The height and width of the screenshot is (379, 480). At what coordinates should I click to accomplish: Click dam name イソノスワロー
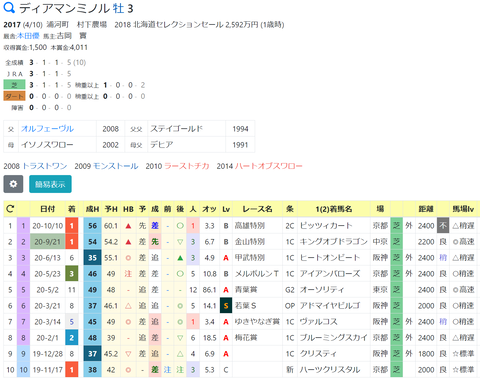click(x=47, y=145)
